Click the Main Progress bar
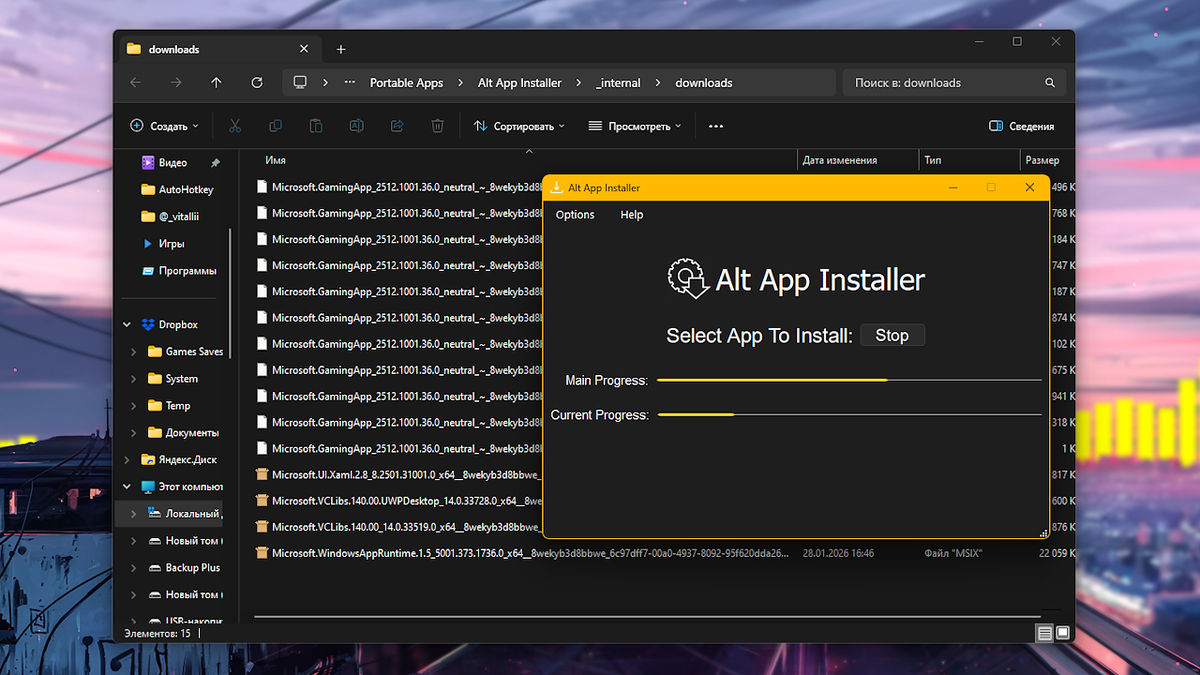The image size is (1200, 675). pyautogui.click(x=849, y=380)
